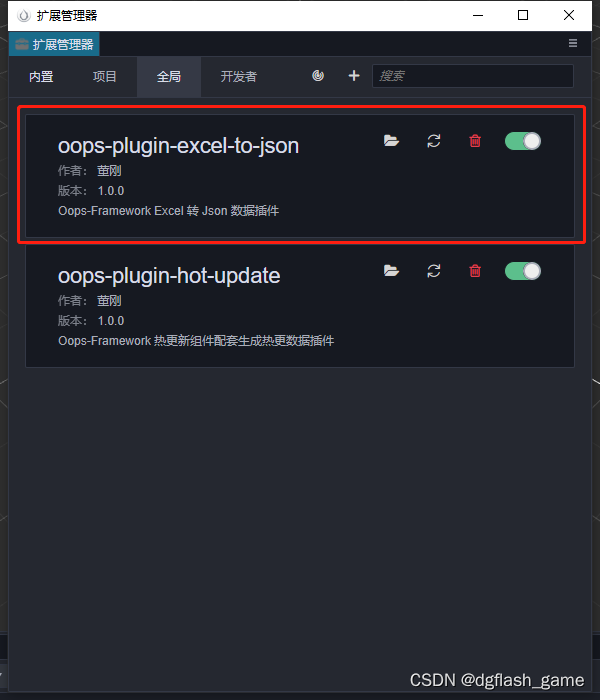Maximize the 扩展管理器 window
Viewport: 600px width, 700px height.
click(x=523, y=15)
